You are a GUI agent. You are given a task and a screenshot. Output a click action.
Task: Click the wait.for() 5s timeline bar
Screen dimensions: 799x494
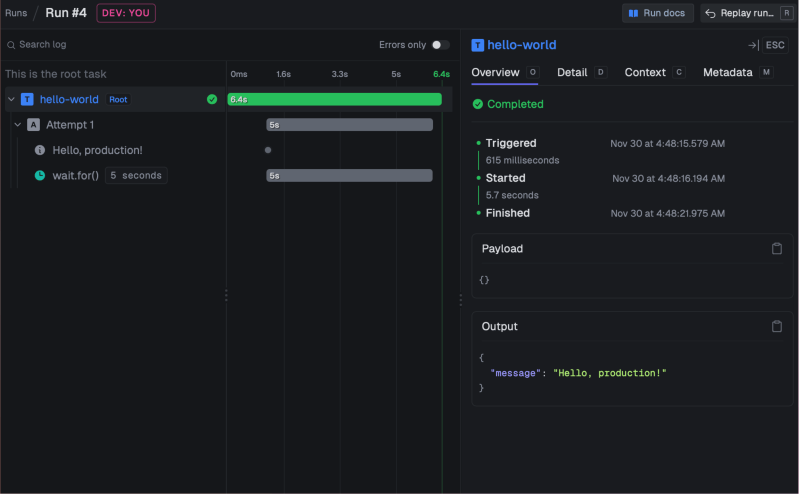[350, 175]
